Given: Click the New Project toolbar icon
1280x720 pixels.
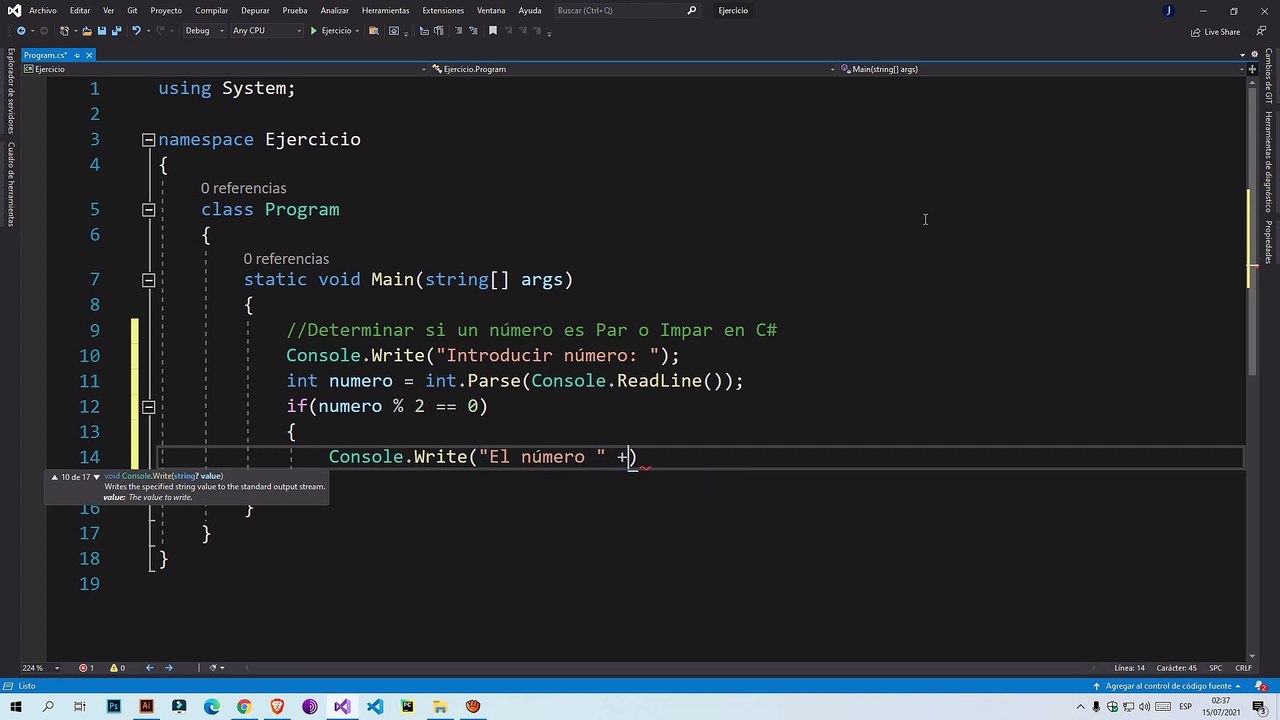Looking at the screenshot, I should coord(64,31).
